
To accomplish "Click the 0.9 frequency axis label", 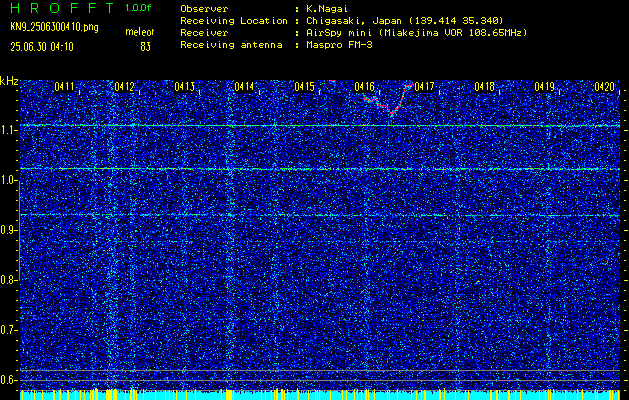I will [8, 230].
